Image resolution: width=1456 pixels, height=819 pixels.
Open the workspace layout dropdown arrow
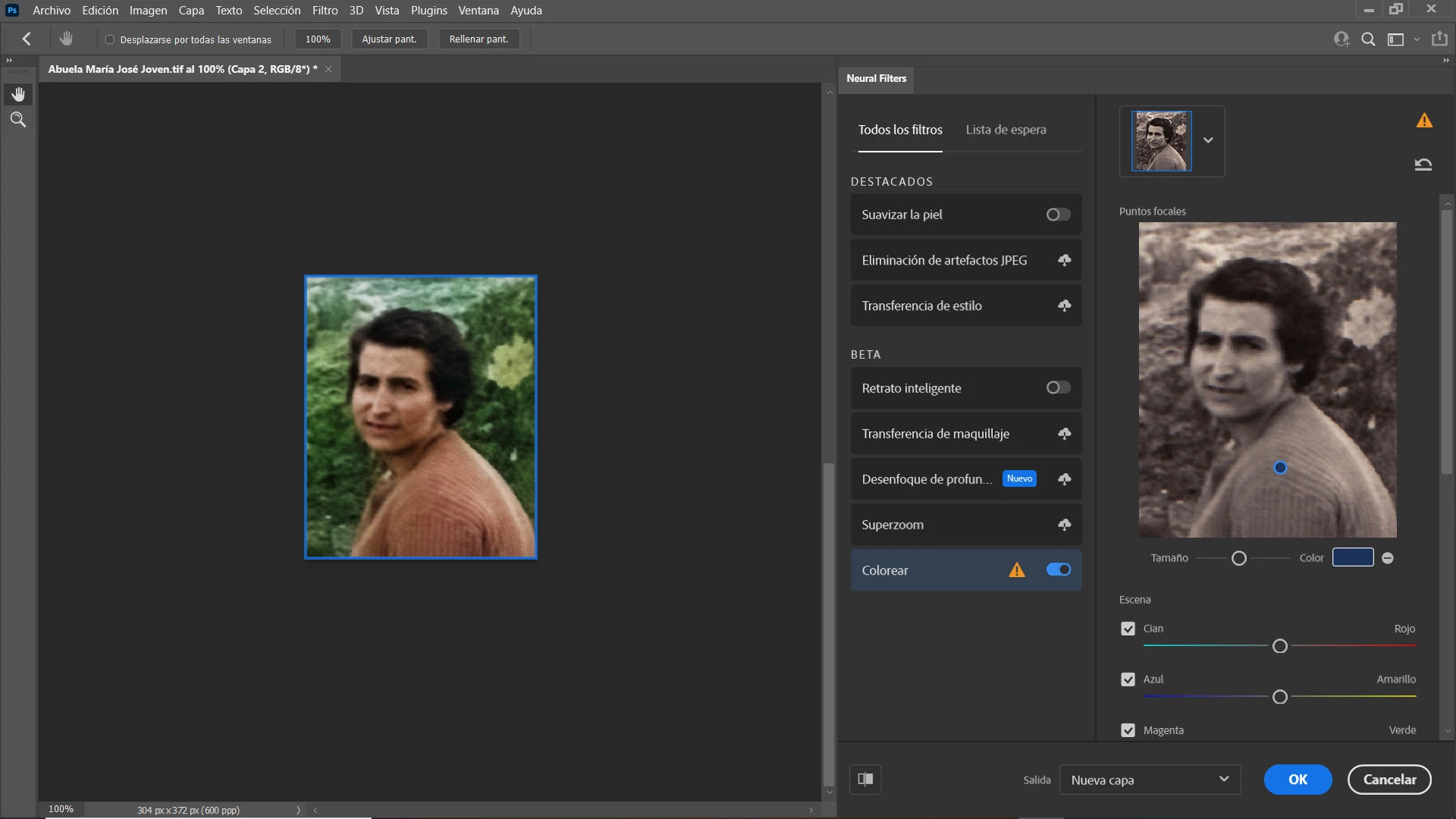pyautogui.click(x=1417, y=39)
